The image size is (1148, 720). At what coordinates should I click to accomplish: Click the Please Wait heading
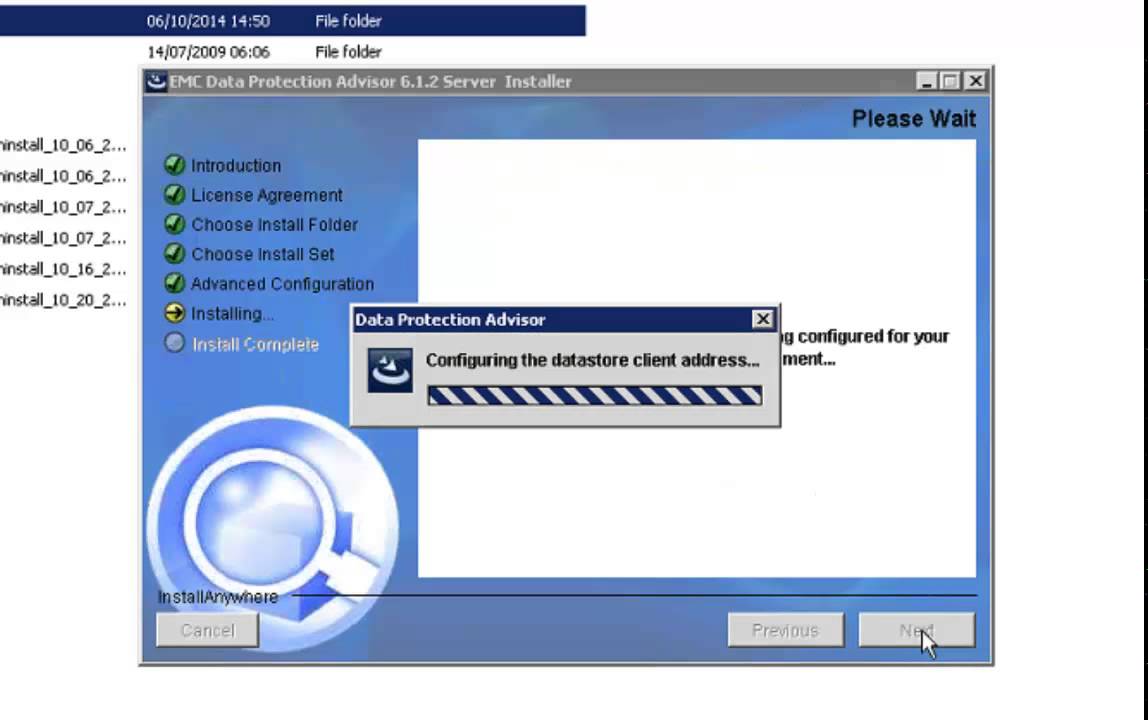[914, 119]
